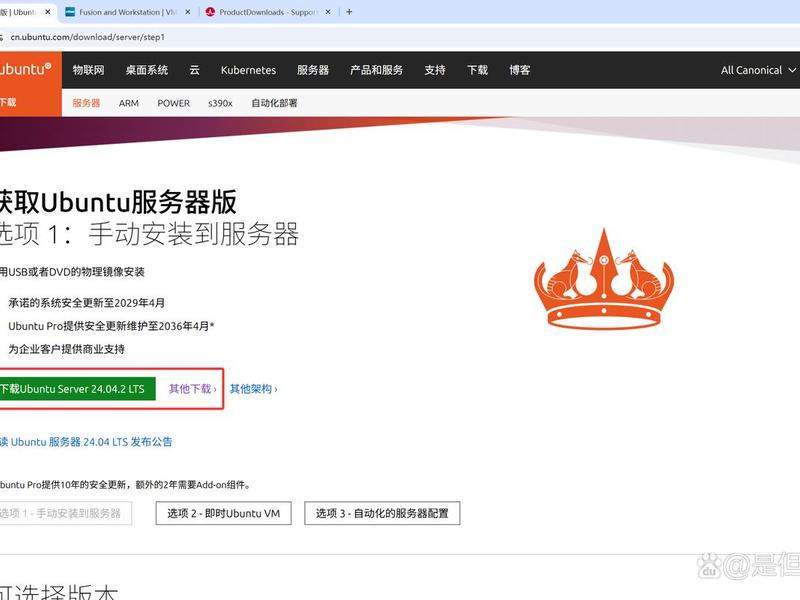Viewport: 800px width, 600px height.
Task: Select the s390x sub-navigation tab
Action: (x=220, y=103)
